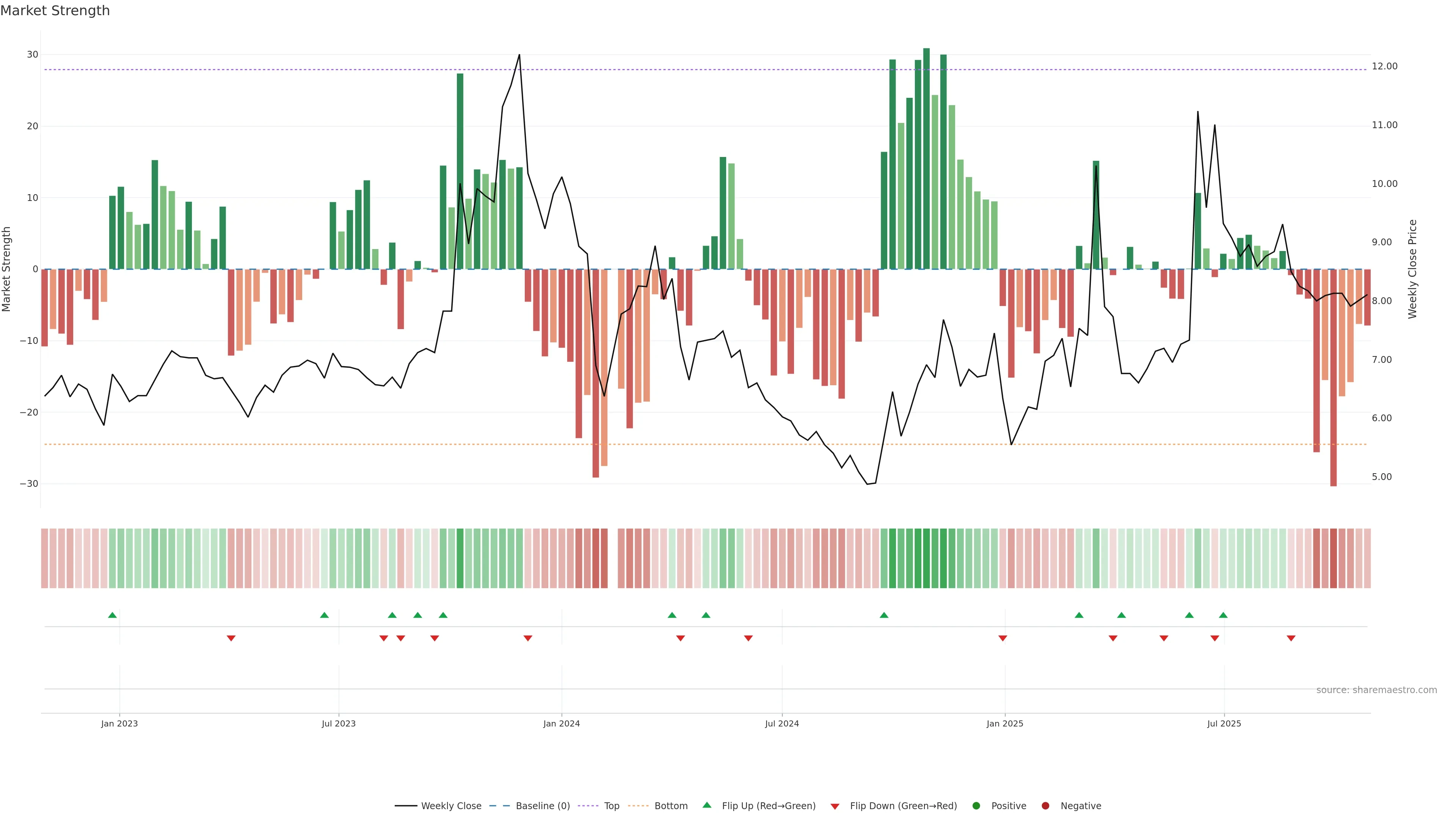Click the Jan 2024 x-axis label
The height and width of the screenshot is (819, 1456).
pyautogui.click(x=561, y=723)
